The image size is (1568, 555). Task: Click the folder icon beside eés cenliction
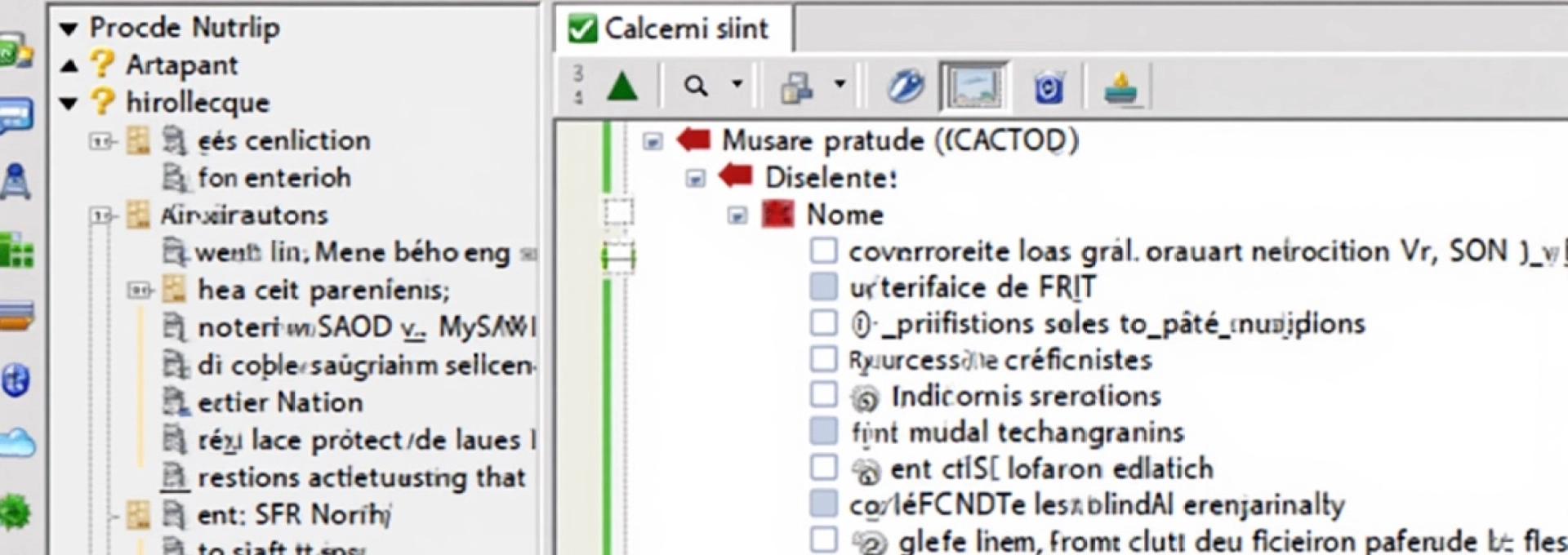pyautogui.click(x=138, y=140)
